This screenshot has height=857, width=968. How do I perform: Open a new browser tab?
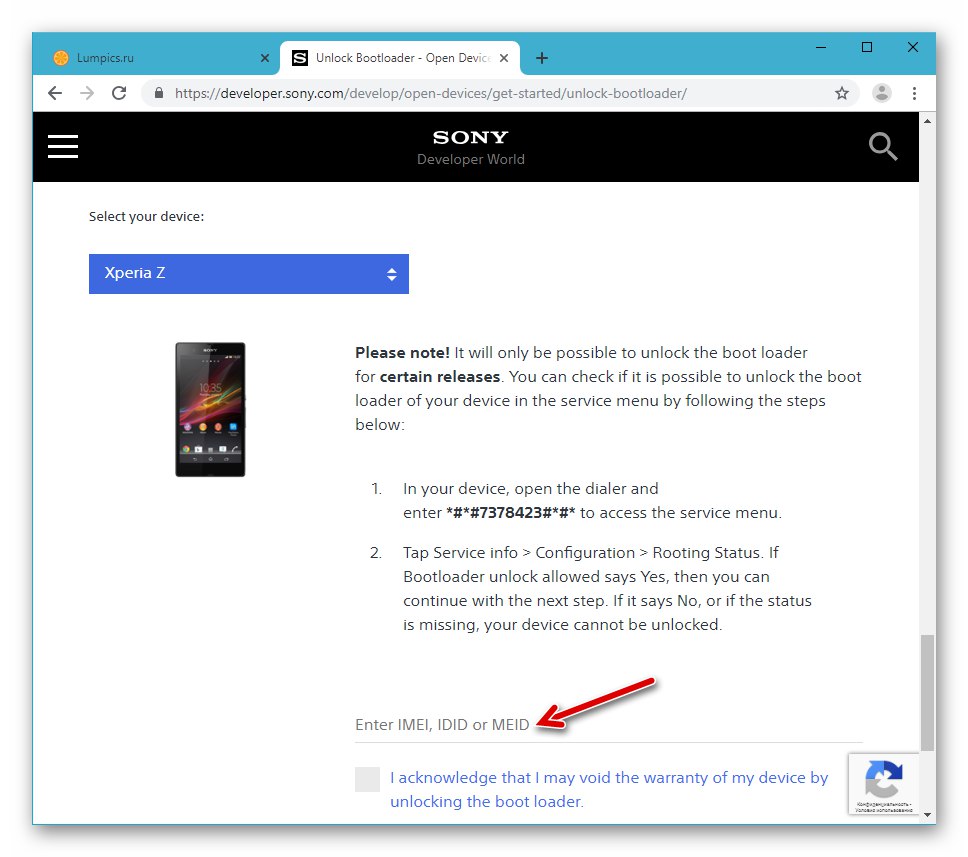pyautogui.click(x=541, y=58)
